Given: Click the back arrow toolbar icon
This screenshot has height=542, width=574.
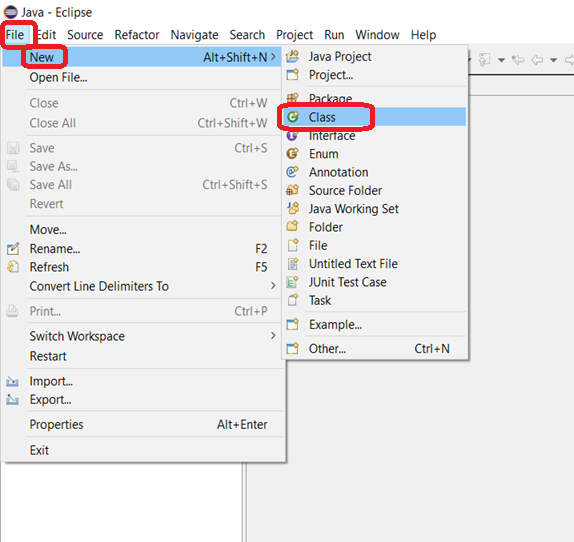Looking at the screenshot, I should [537, 60].
